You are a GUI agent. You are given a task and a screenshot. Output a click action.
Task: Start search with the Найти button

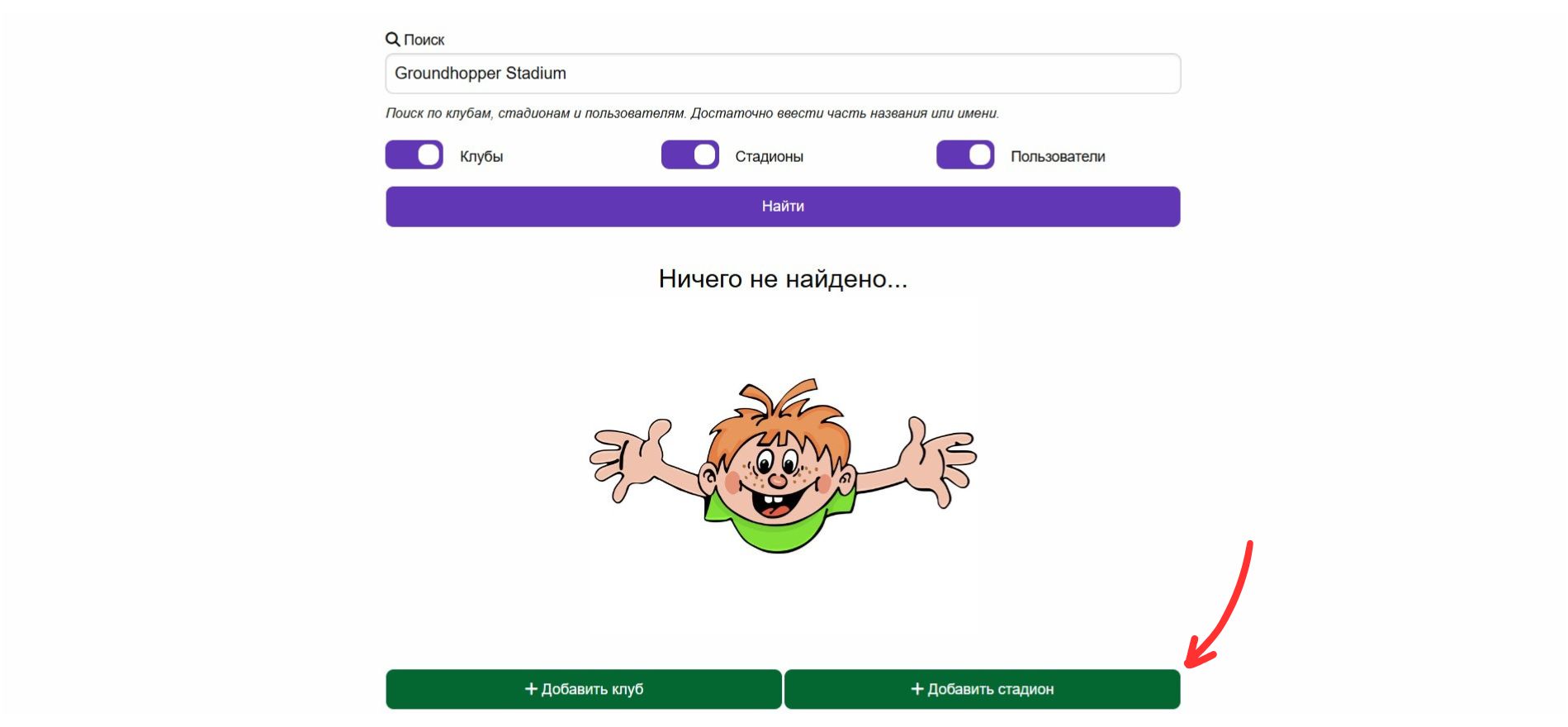click(783, 207)
